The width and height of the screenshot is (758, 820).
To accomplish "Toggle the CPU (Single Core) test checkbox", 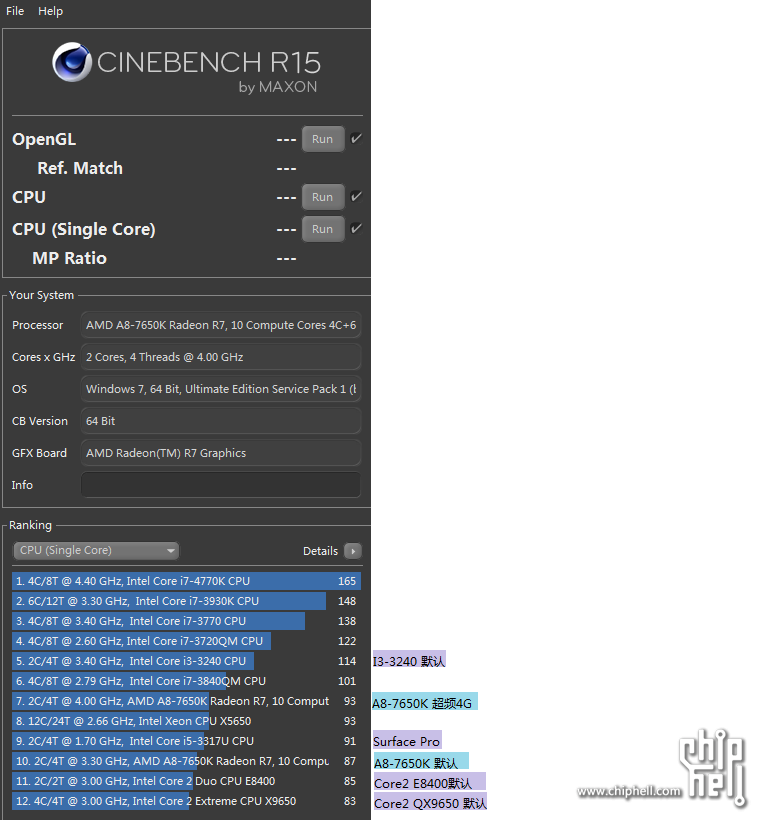I will click(356, 229).
